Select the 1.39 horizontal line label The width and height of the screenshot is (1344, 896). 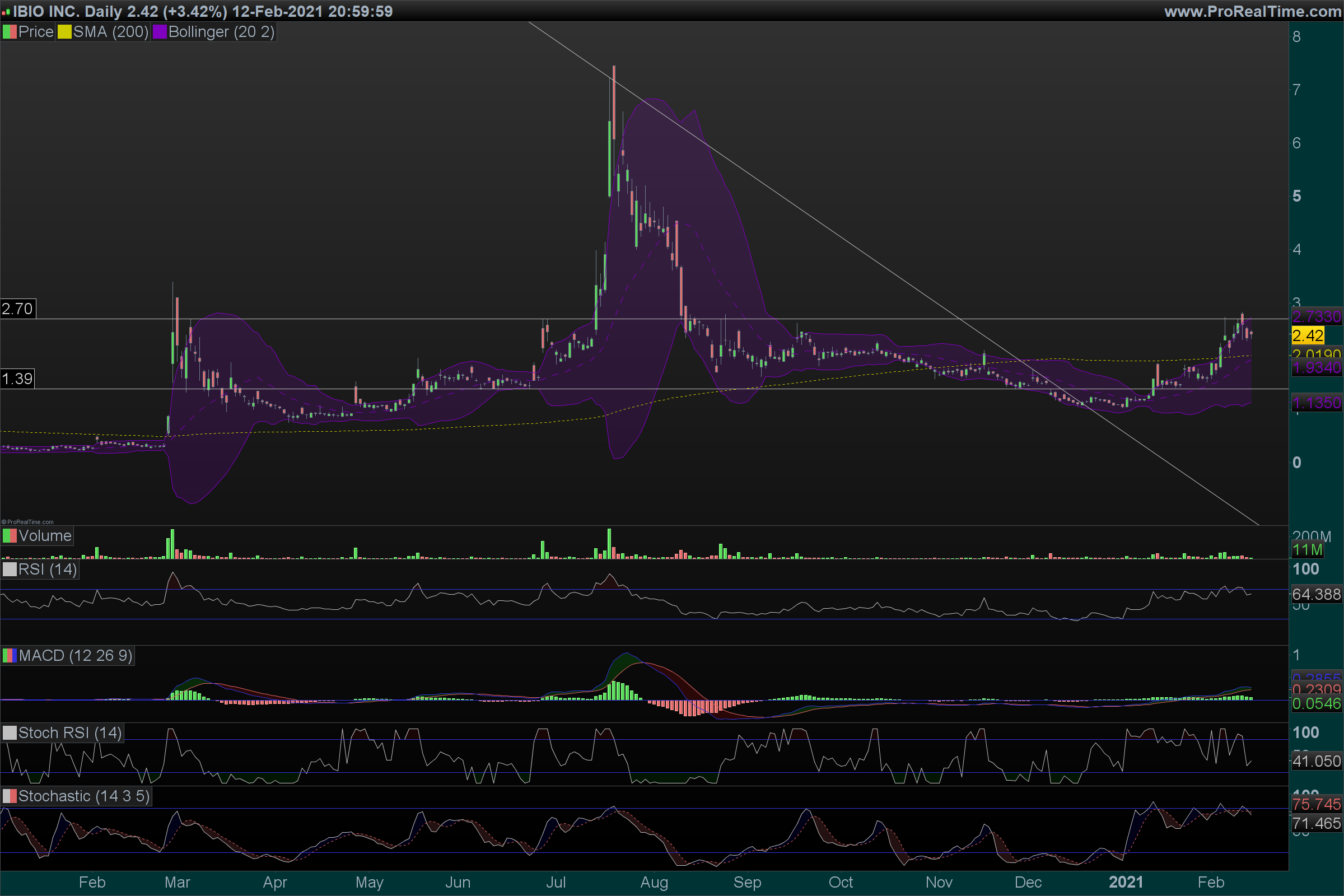click(18, 379)
